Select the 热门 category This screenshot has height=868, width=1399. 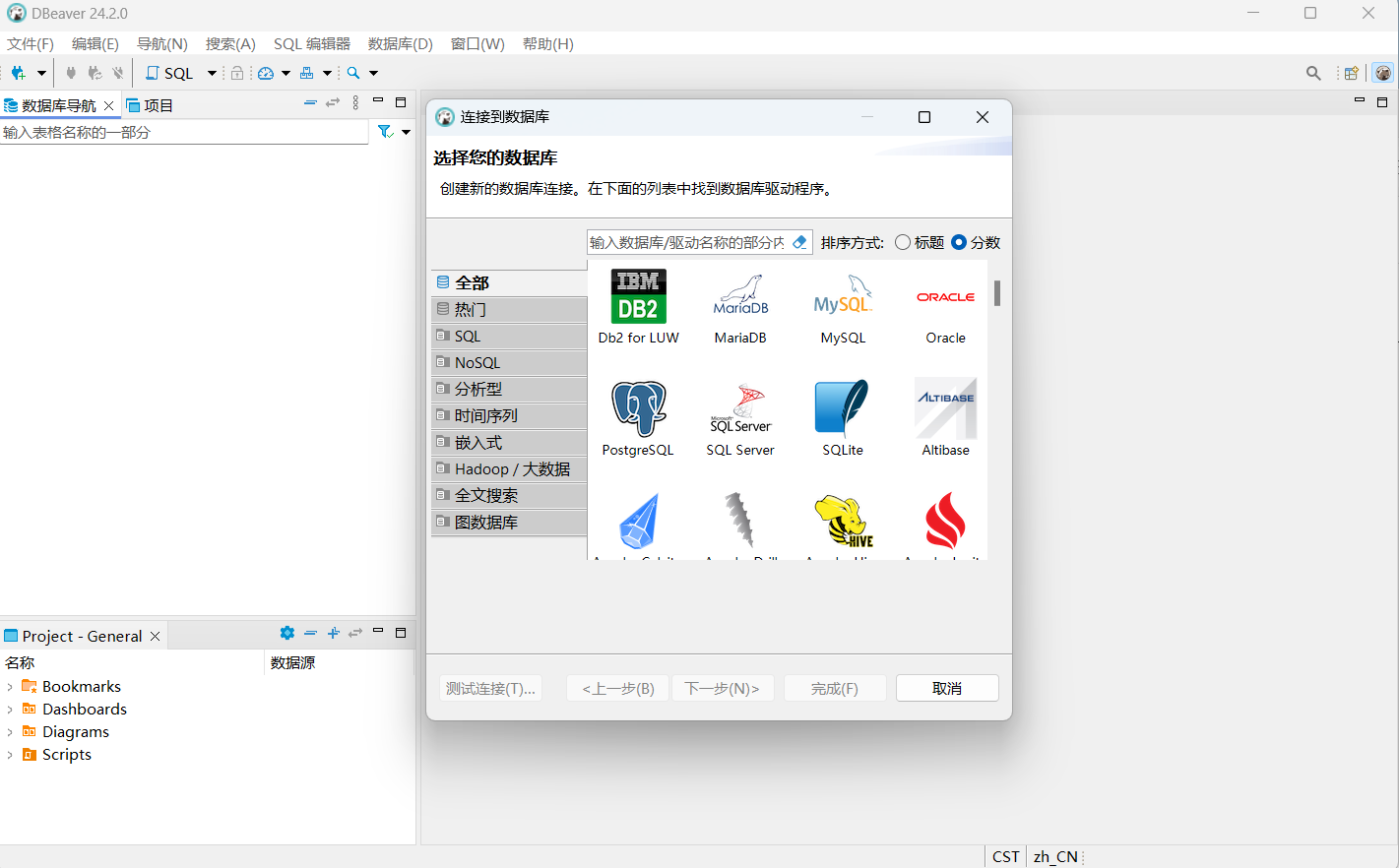click(509, 309)
